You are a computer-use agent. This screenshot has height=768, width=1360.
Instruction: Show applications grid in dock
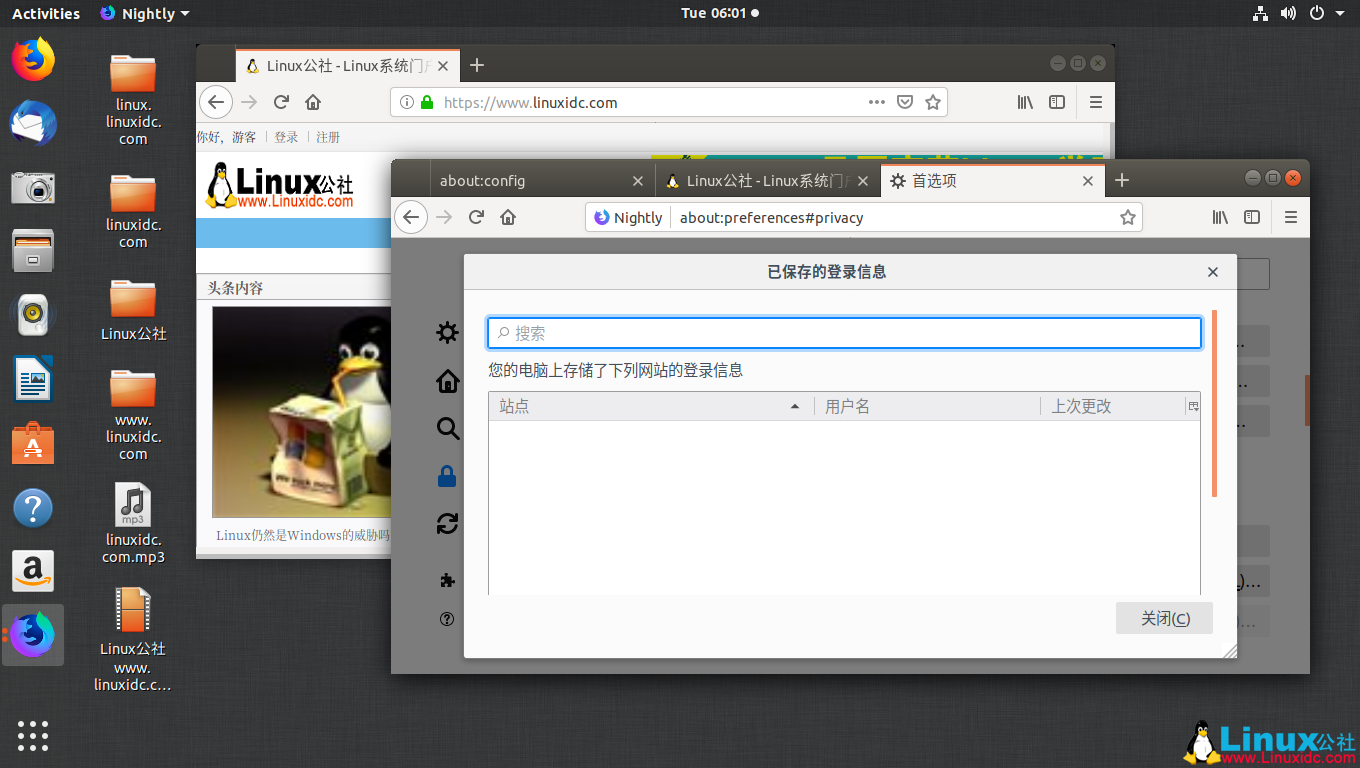pyautogui.click(x=33, y=735)
